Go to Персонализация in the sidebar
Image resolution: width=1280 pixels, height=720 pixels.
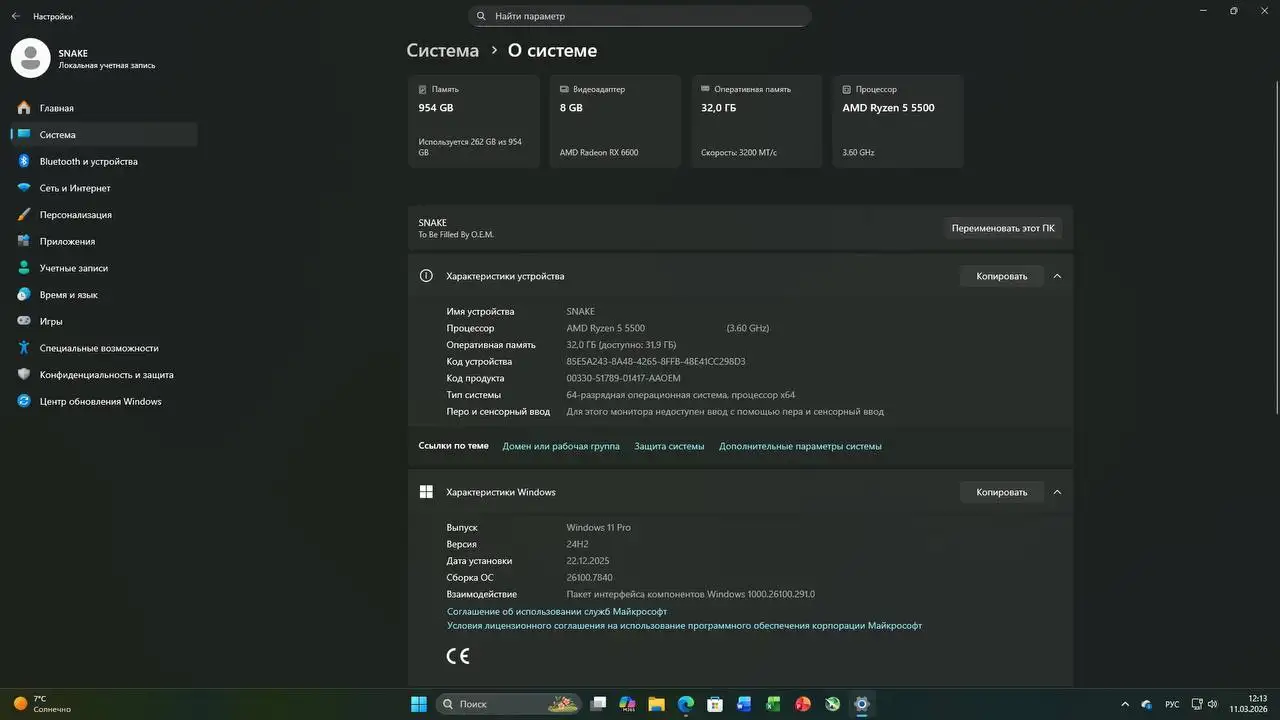coord(75,215)
